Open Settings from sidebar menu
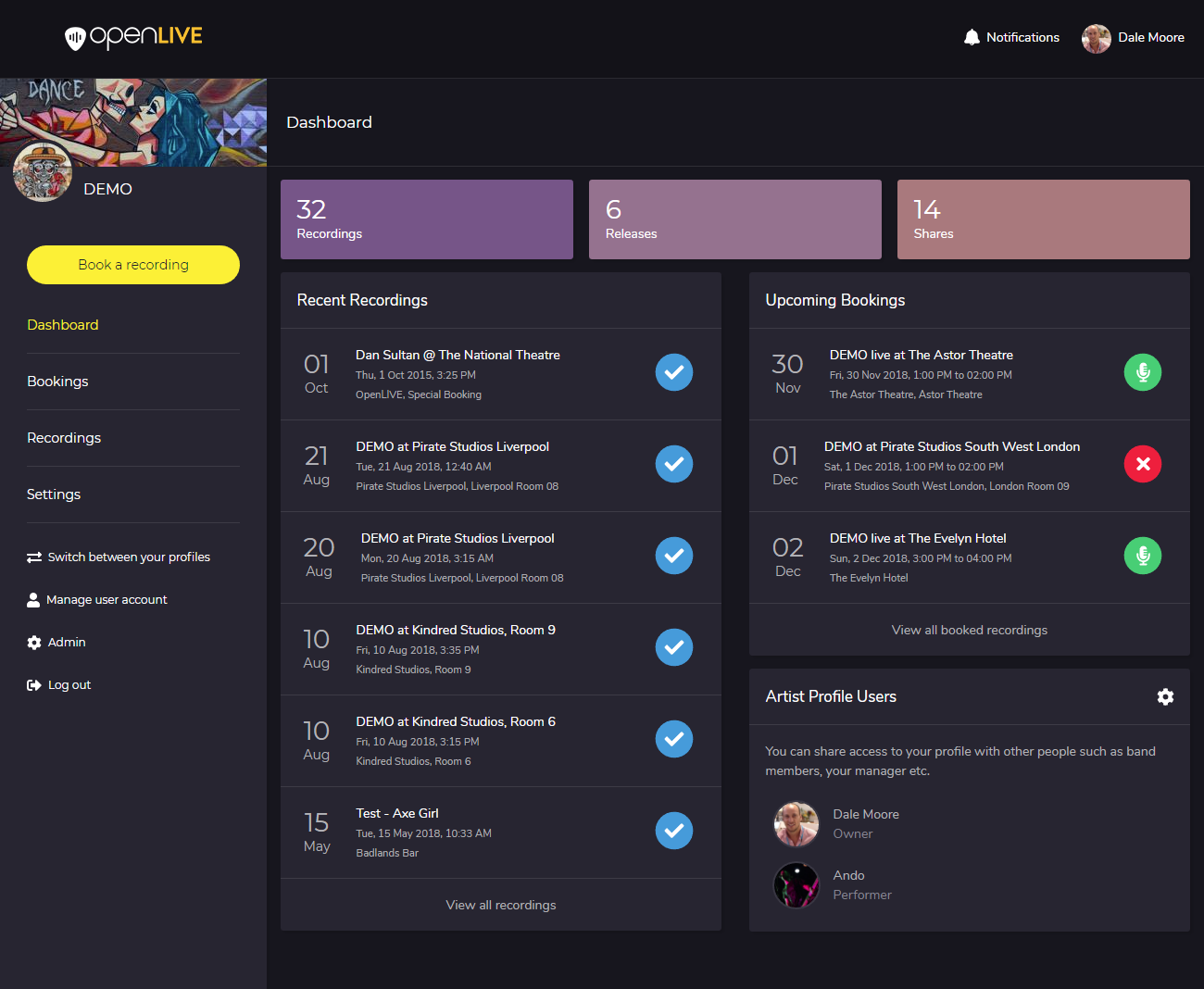Screen dimensions: 1204x989 pos(54,494)
